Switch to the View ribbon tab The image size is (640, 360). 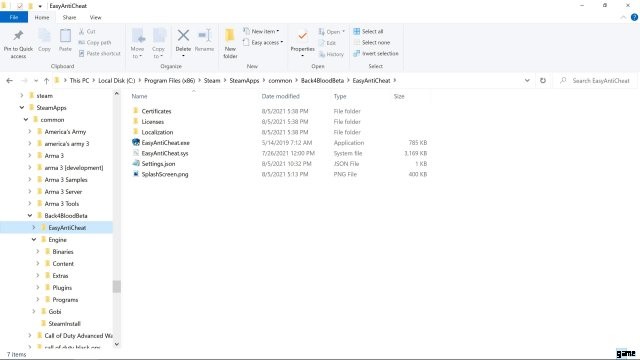(96, 18)
